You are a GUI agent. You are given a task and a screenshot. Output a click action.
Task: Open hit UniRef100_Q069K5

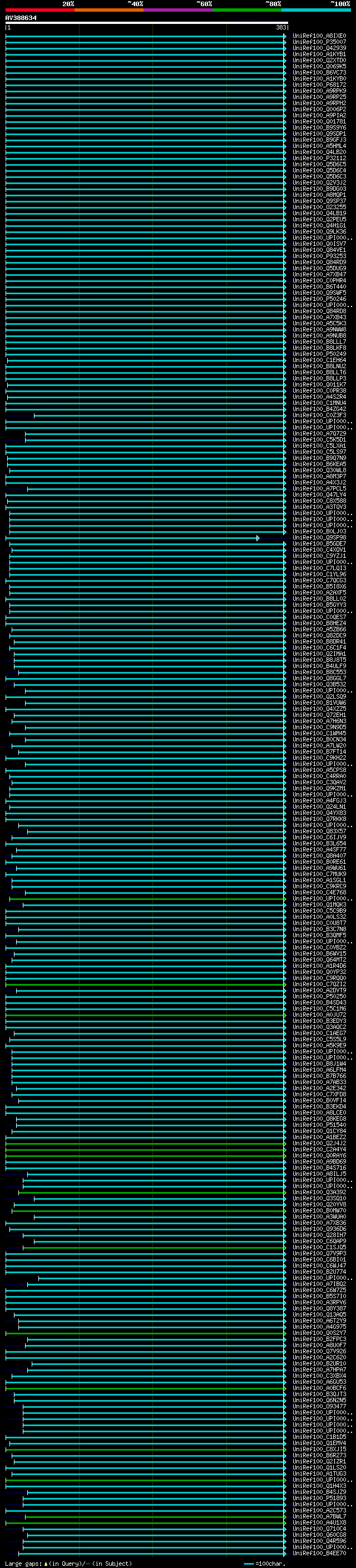pyautogui.click(x=319, y=66)
